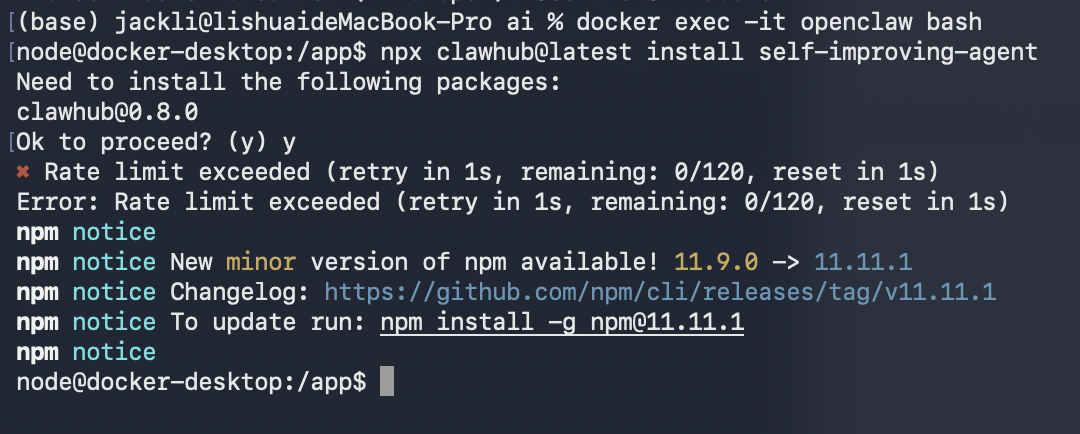Click the red X error mark
Image resolution: width=1080 pixels, height=434 pixels.
[23, 172]
